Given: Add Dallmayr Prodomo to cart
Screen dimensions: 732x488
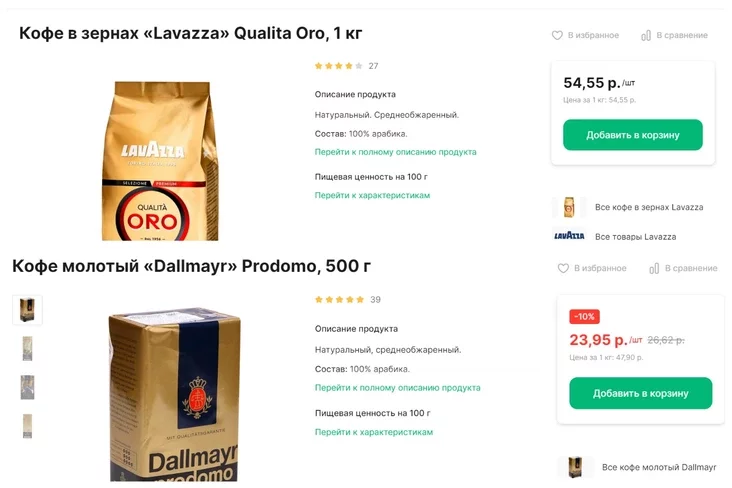Looking at the screenshot, I should [640, 393].
